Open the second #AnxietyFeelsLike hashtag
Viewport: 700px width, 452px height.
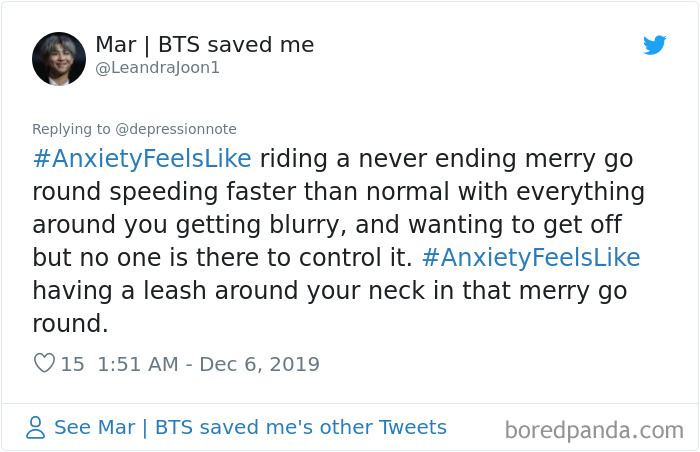[531, 257]
